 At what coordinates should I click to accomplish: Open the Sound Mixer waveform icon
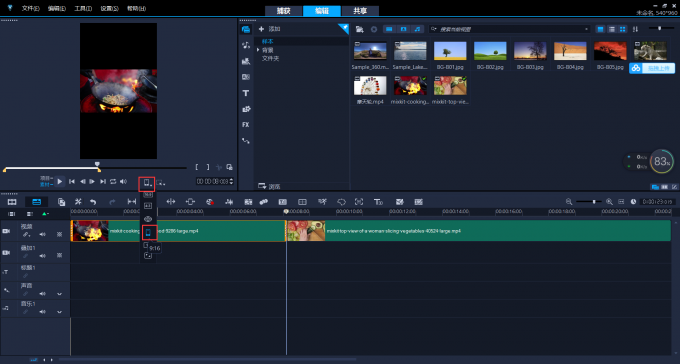(x=229, y=202)
